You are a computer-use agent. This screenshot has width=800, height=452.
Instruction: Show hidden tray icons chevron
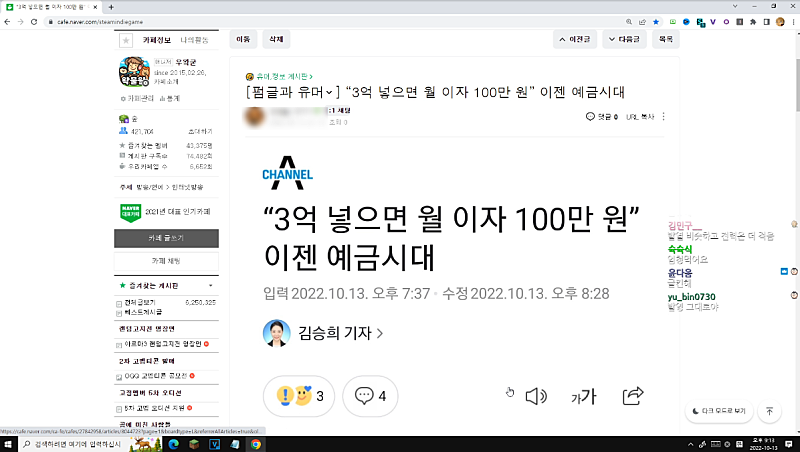click(x=691, y=444)
